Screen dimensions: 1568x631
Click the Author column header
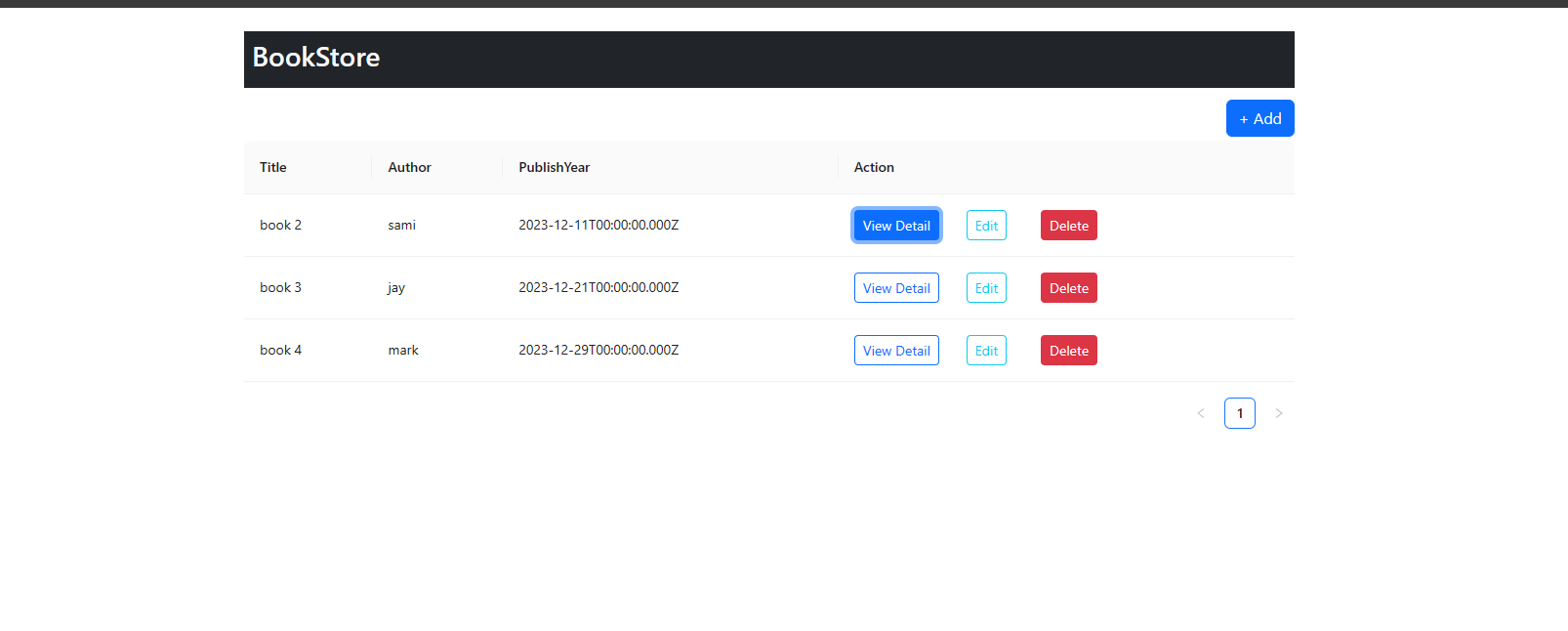[409, 167]
